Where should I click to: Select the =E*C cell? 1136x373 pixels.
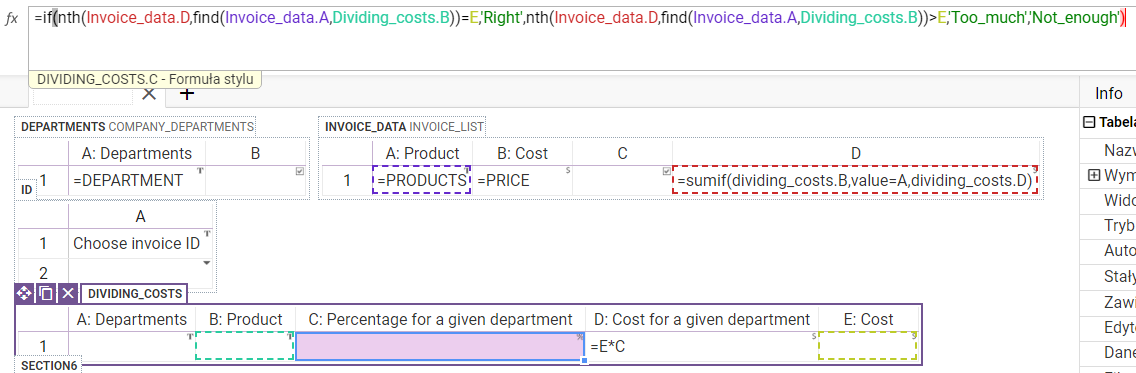[x=702, y=347]
